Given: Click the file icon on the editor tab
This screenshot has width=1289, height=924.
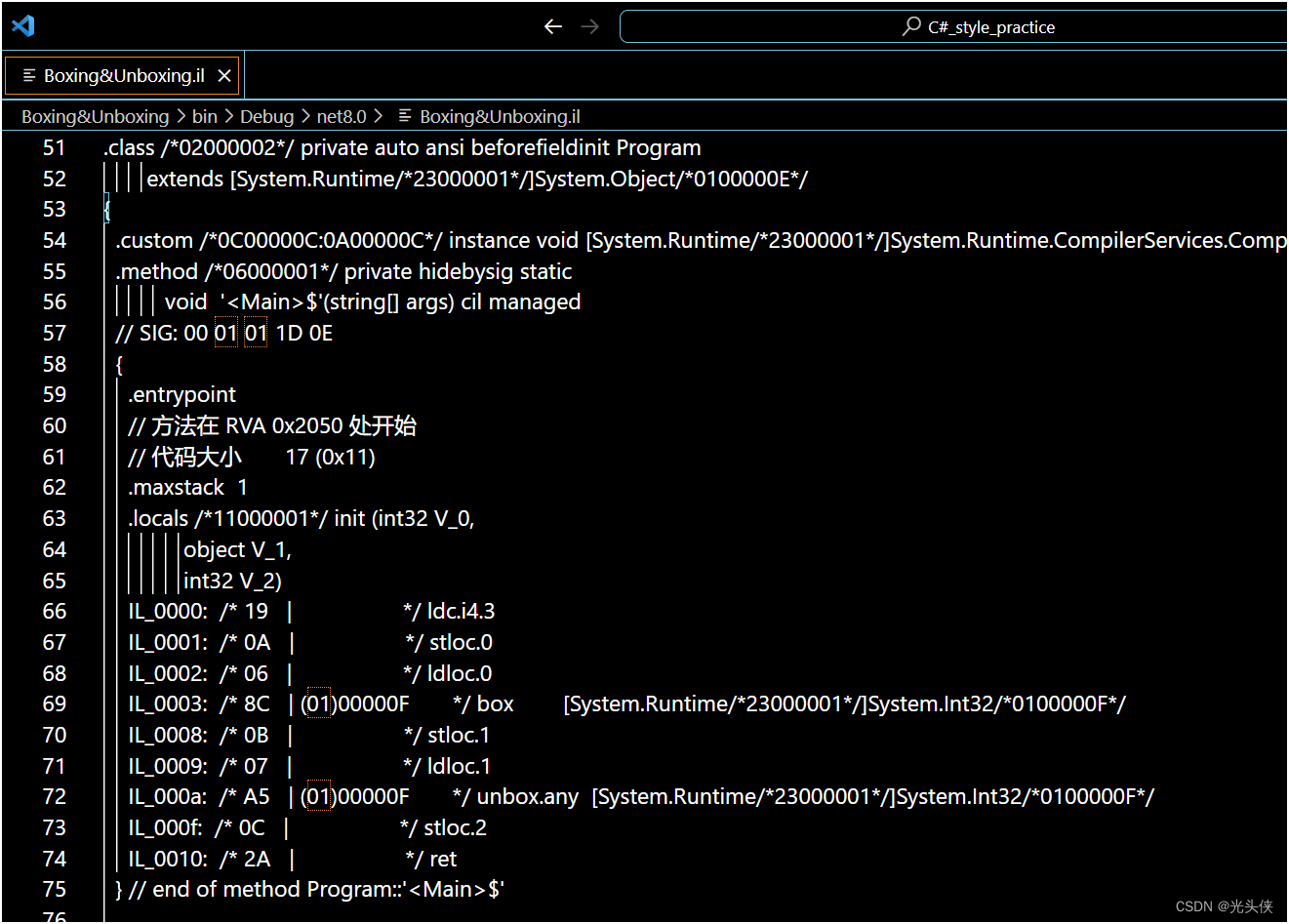Looking at the screenshot, I should tap(29, 75).
